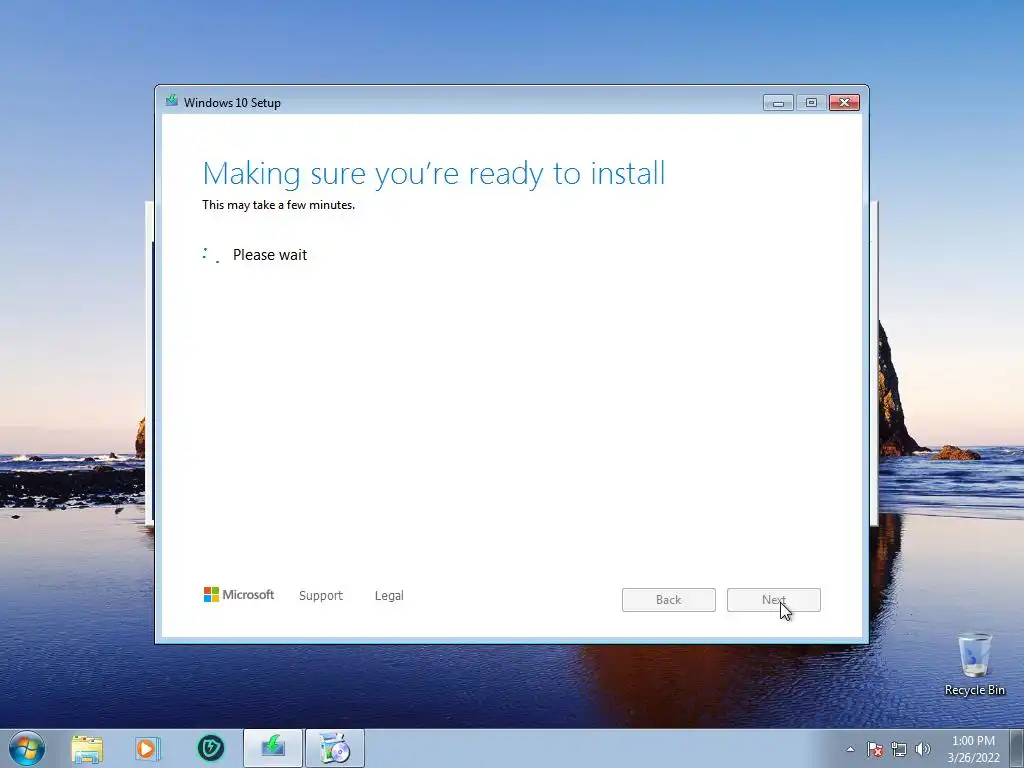1024x768 pixels.
Task: Open the green shield app on taskbar
Action: [x=210, y=748]
